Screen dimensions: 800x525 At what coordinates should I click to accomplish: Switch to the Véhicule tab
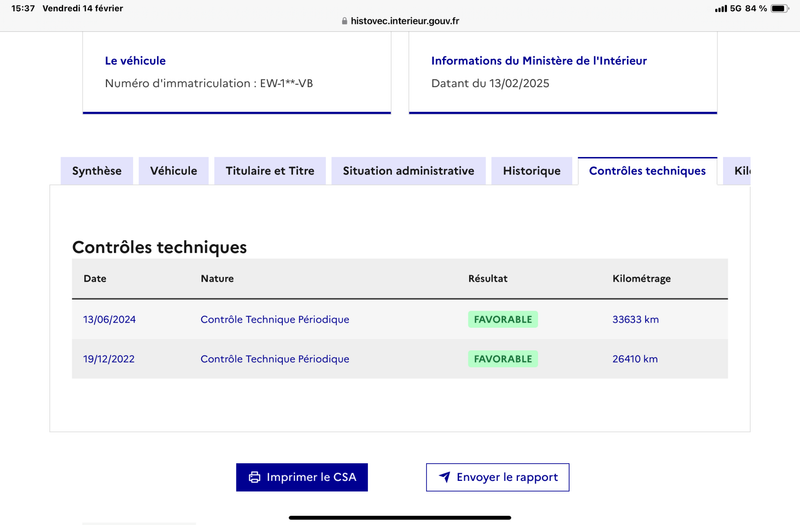(x=173, y=171)
